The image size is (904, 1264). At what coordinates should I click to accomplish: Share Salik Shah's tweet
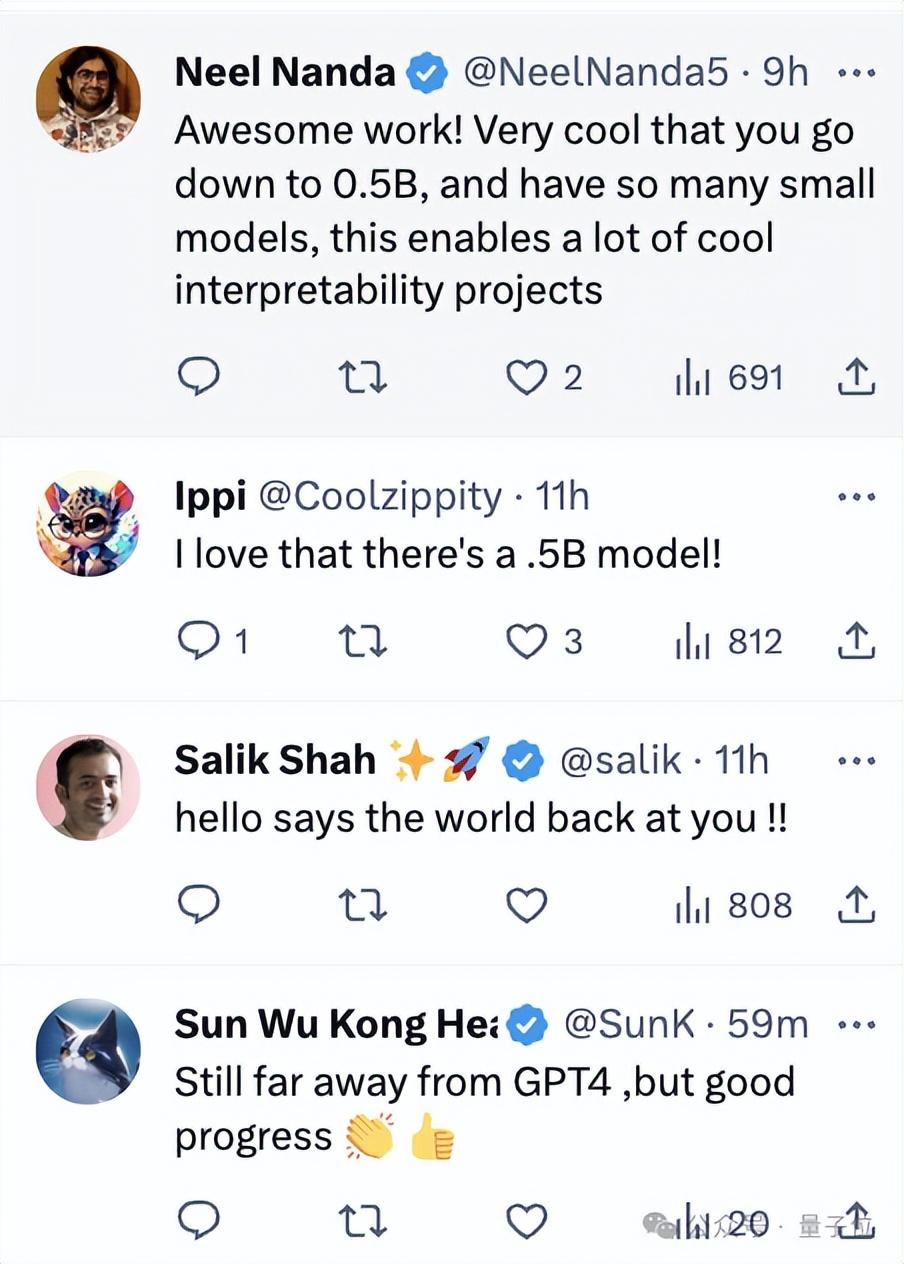tap(855, 906)
